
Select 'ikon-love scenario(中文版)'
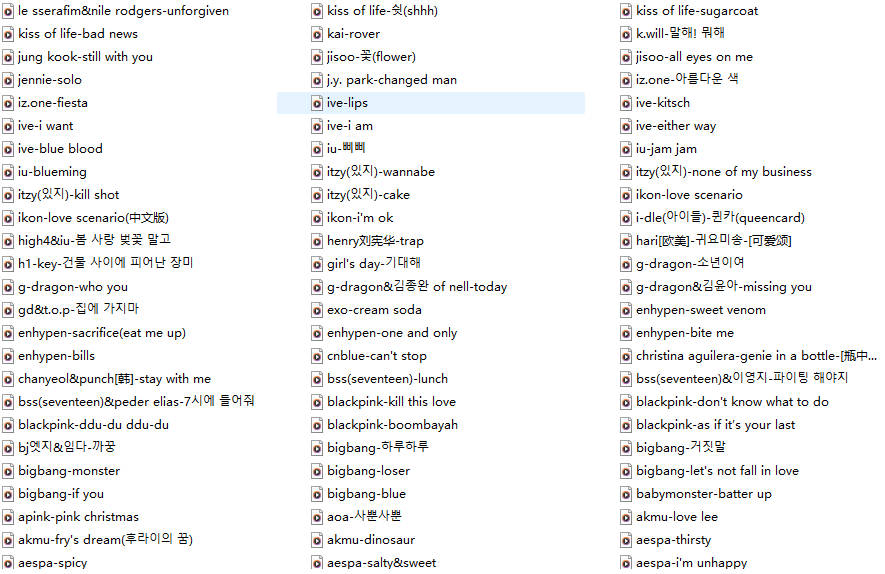pos(93,218)
